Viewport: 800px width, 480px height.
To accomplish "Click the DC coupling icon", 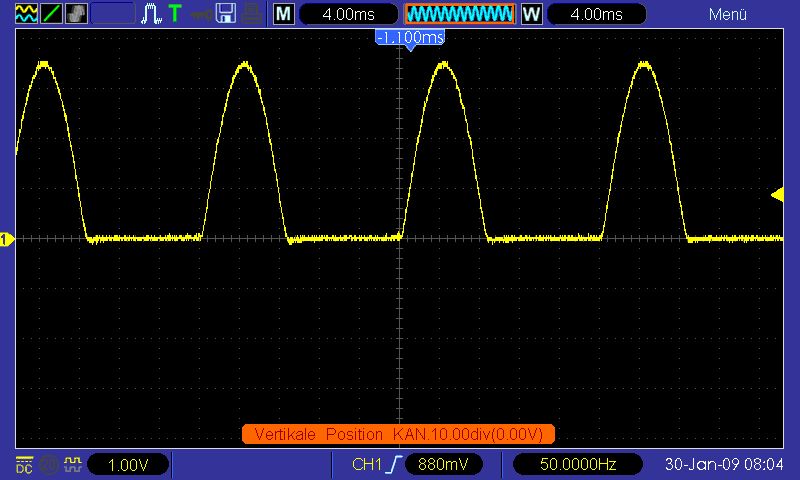I will [24, 465].
